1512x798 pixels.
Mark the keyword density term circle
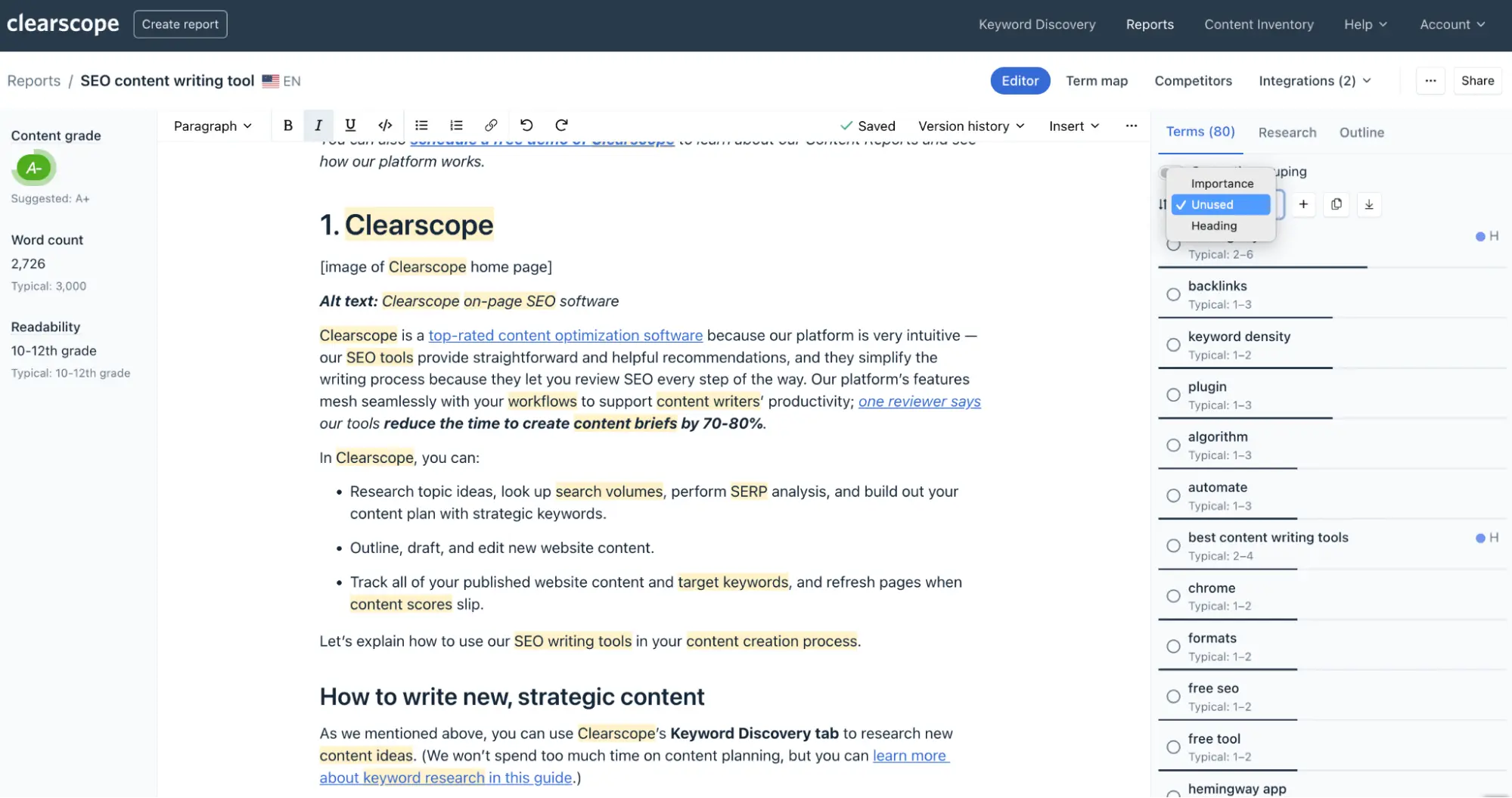pyautogui.click(x=1173, y=345)
